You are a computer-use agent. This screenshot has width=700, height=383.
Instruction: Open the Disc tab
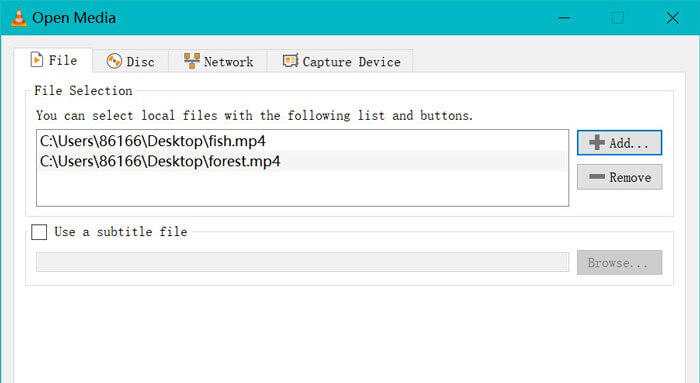pyautogui.click(x=130, y=61)
